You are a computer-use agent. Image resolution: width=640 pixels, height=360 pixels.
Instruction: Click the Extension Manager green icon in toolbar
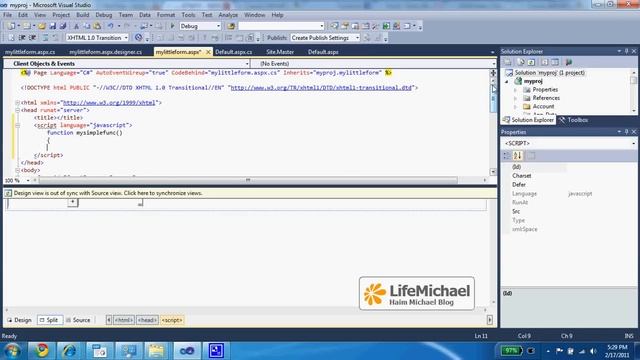pos(386,26)
